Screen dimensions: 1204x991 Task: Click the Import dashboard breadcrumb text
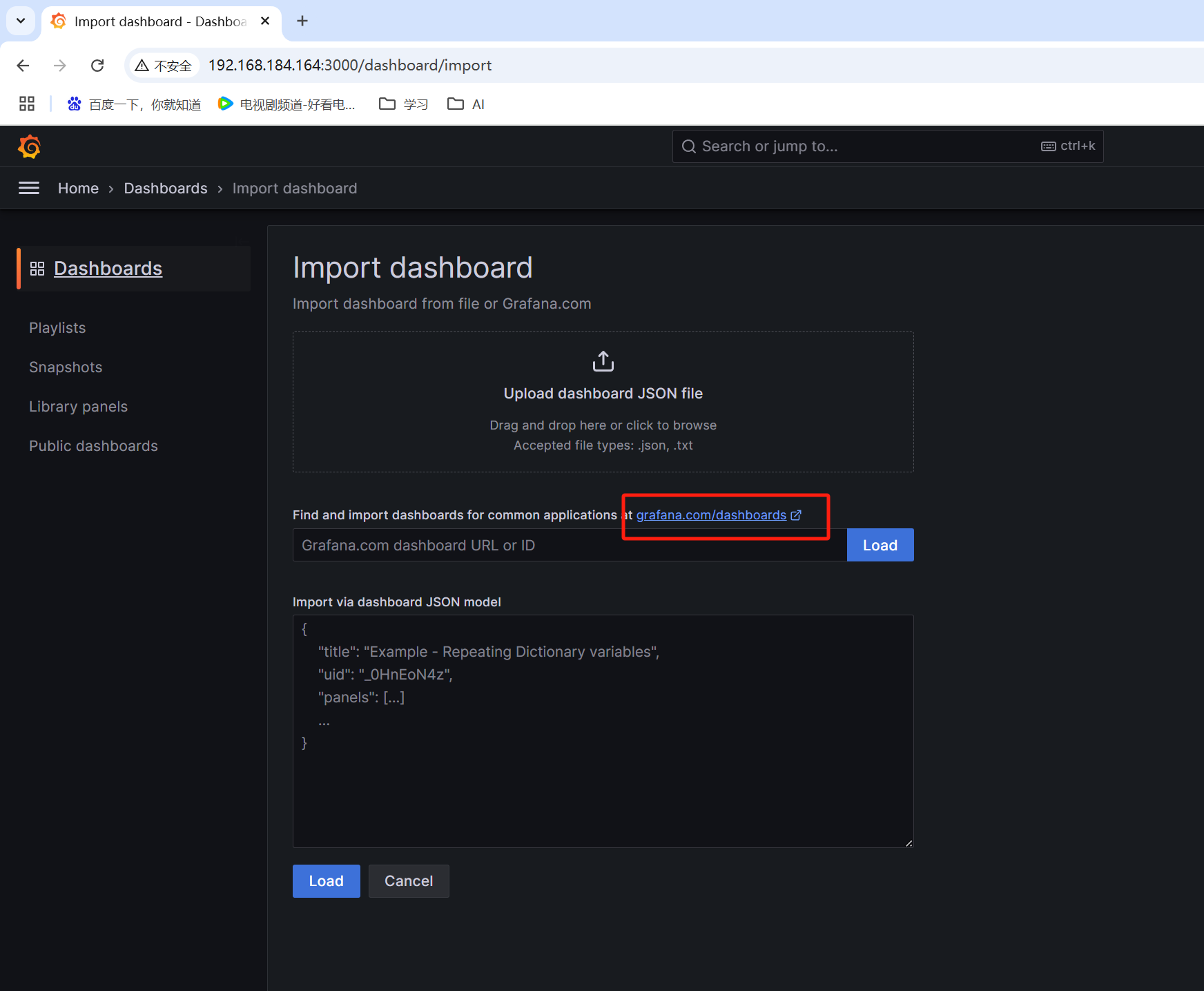click(295, 189)
